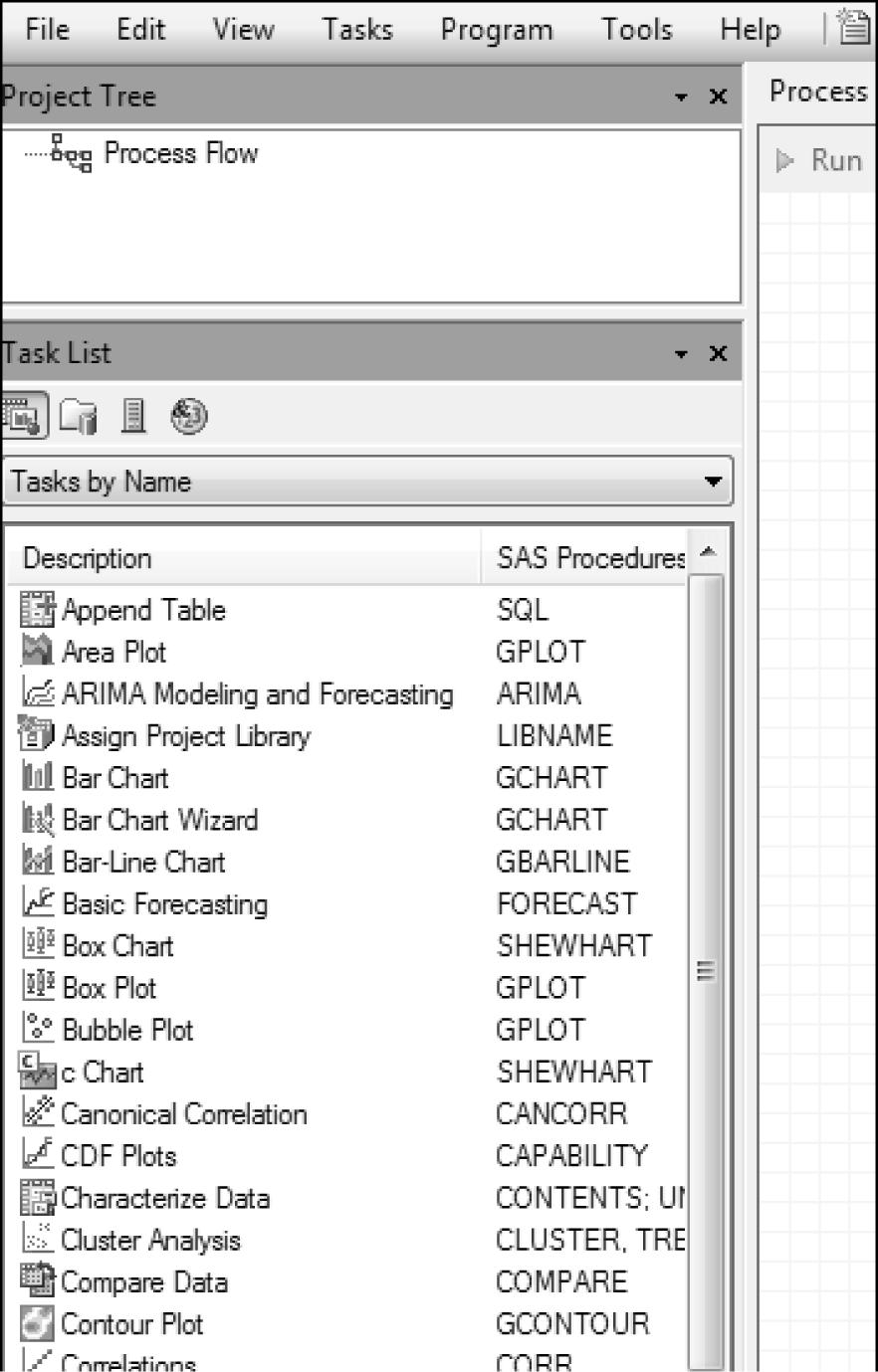Click the Process Flow tree icon

(x=72, y=154)
